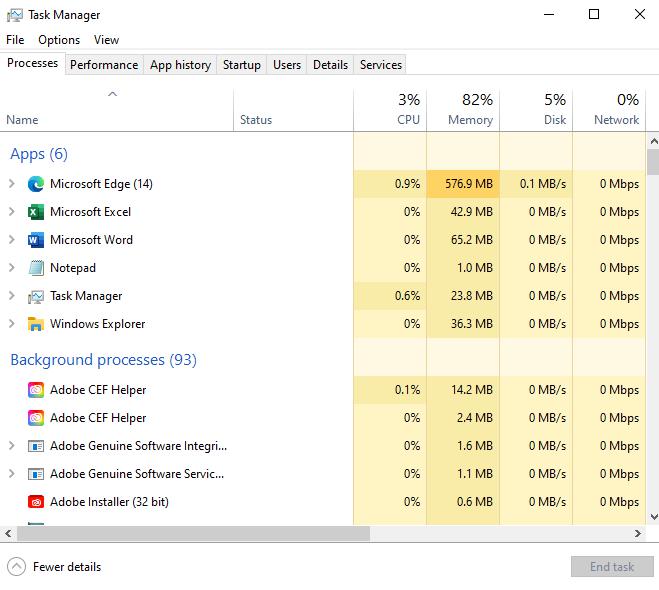Screen dimensions: 659x590
Task: Expand the Microsoft Word process row
Action: (x=12, y=240)
